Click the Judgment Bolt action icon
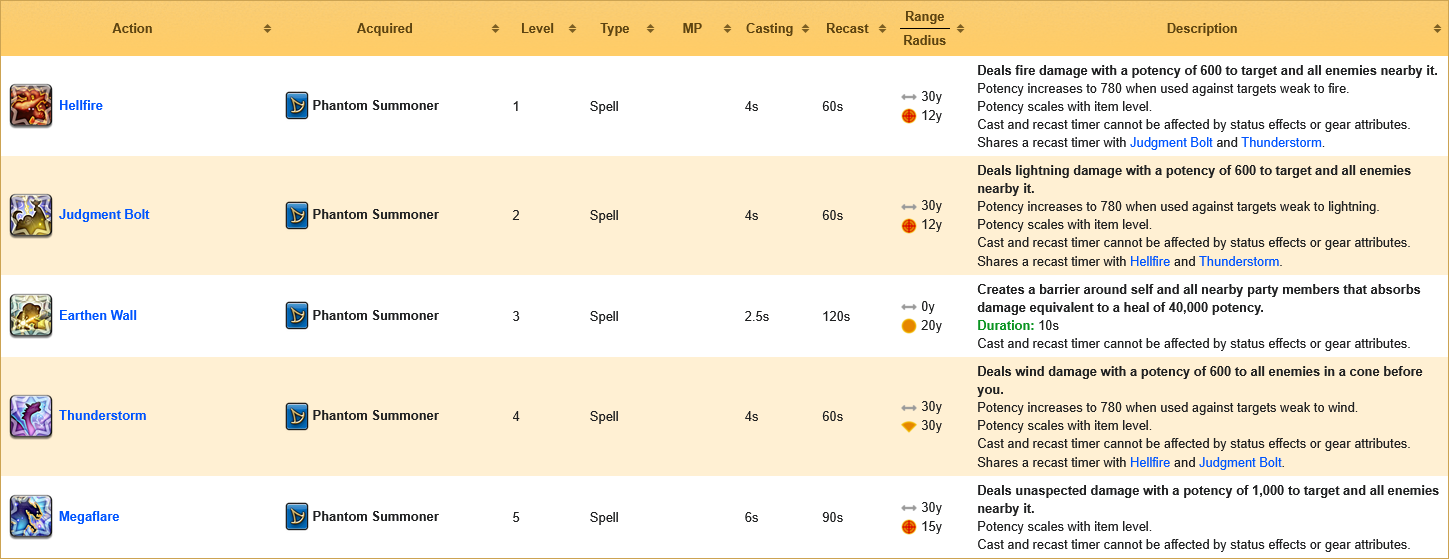The image size is (1449, 559). [x=31, y=215]
